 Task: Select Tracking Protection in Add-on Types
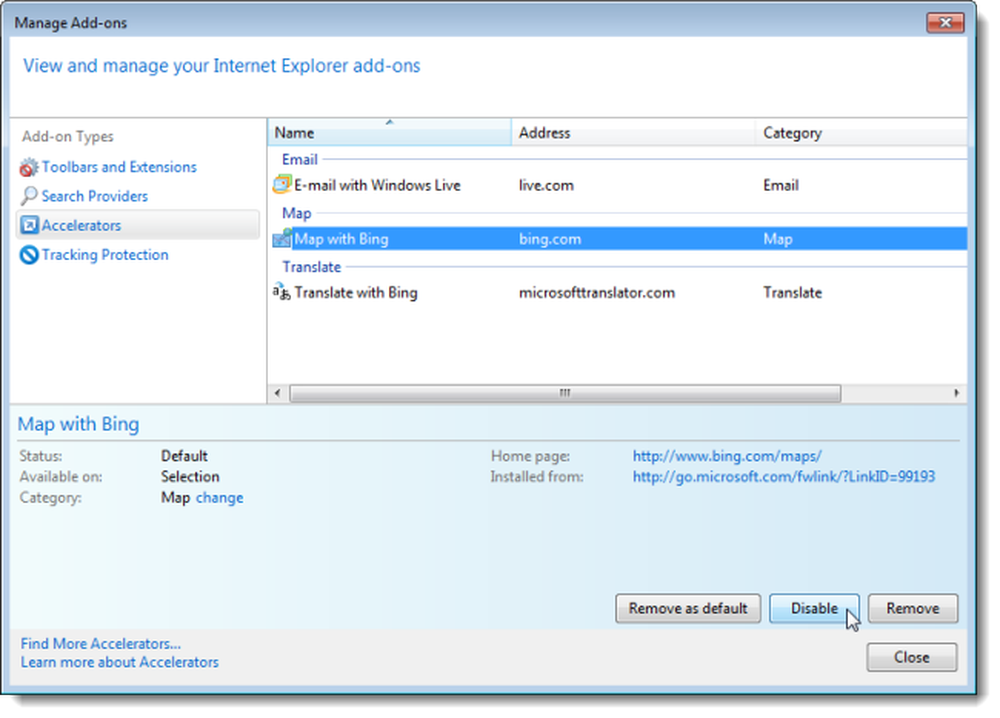point(105,255)
